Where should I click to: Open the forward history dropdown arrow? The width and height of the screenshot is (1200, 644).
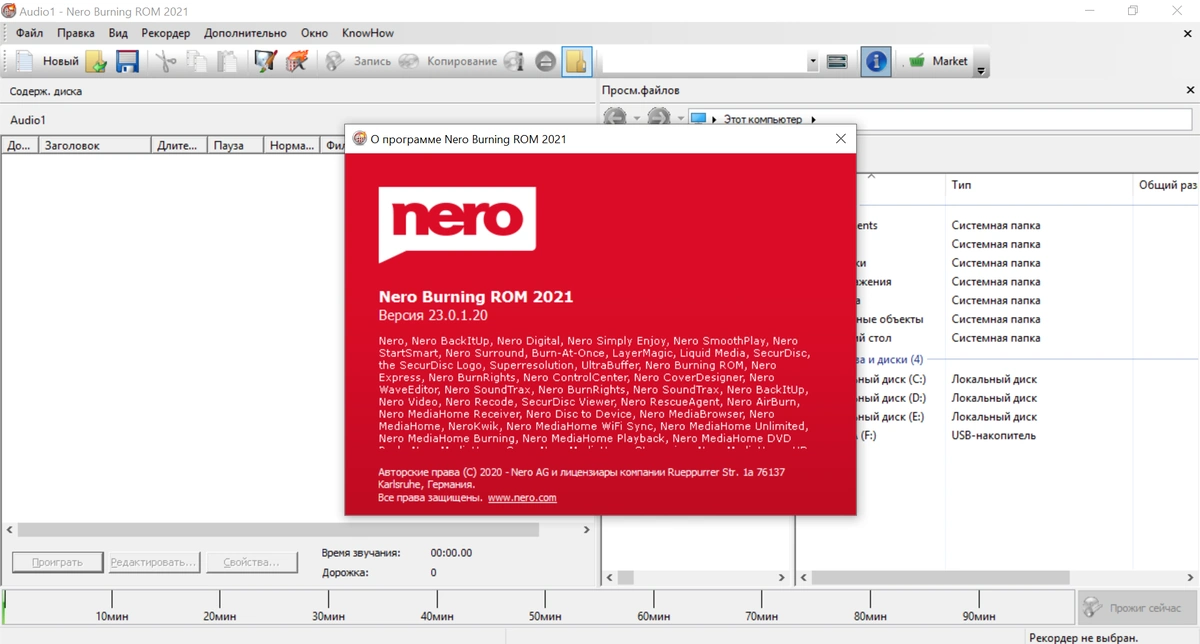tap(680, 119)
